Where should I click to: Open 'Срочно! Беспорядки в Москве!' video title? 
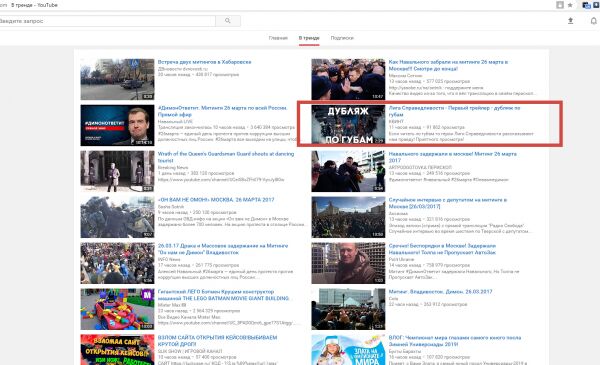coord(442,249)
